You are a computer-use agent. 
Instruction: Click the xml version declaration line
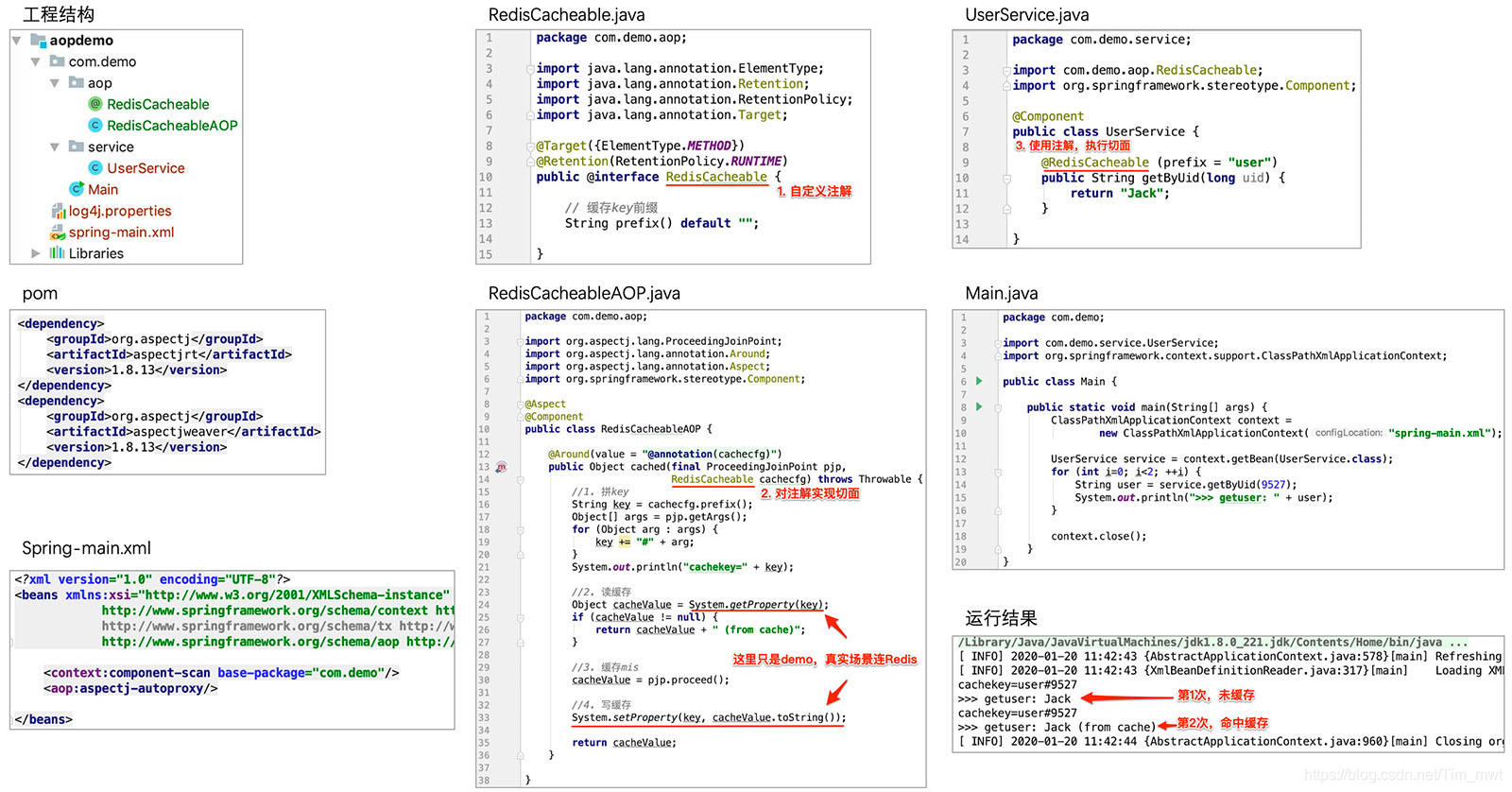152,579
